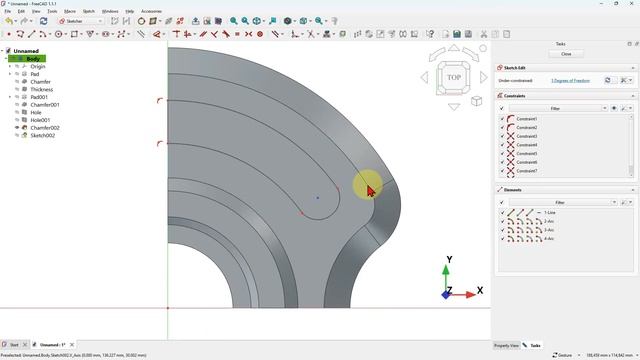This screenshot has width=640, height=360.
Task: Click the save document icon
Action: tap(457, 34)
